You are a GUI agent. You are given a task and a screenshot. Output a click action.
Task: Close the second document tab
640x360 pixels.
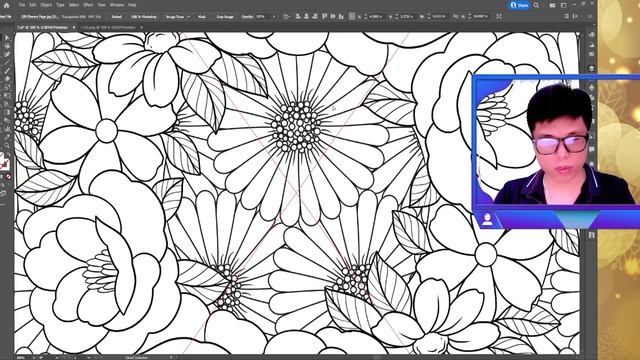142,27
